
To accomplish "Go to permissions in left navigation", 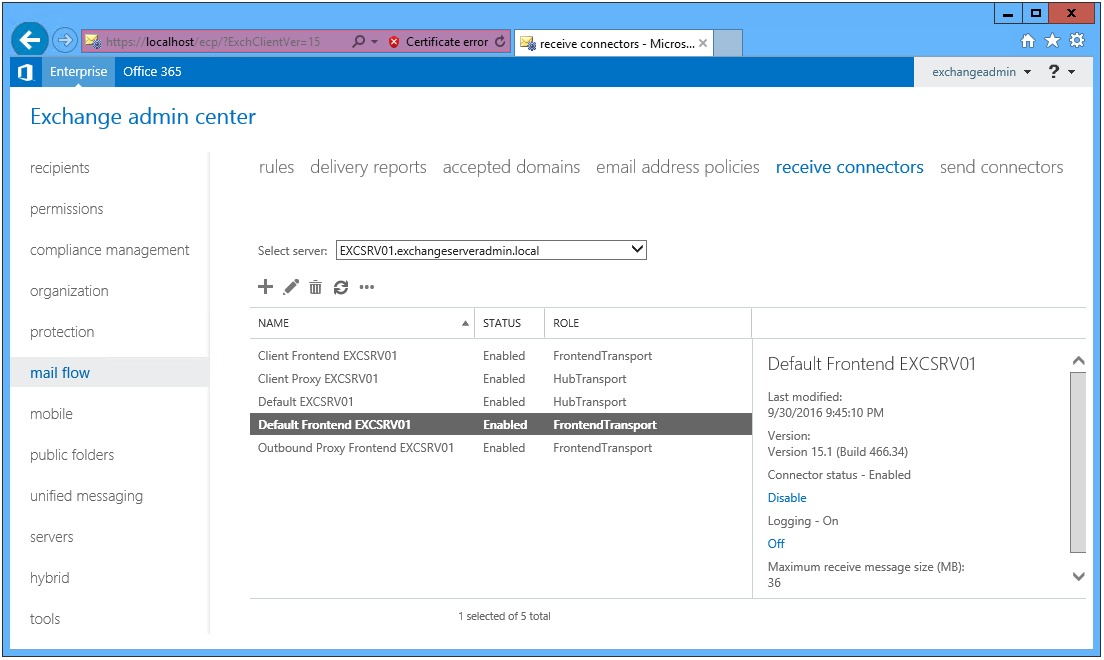I will [x=66, y=208].
